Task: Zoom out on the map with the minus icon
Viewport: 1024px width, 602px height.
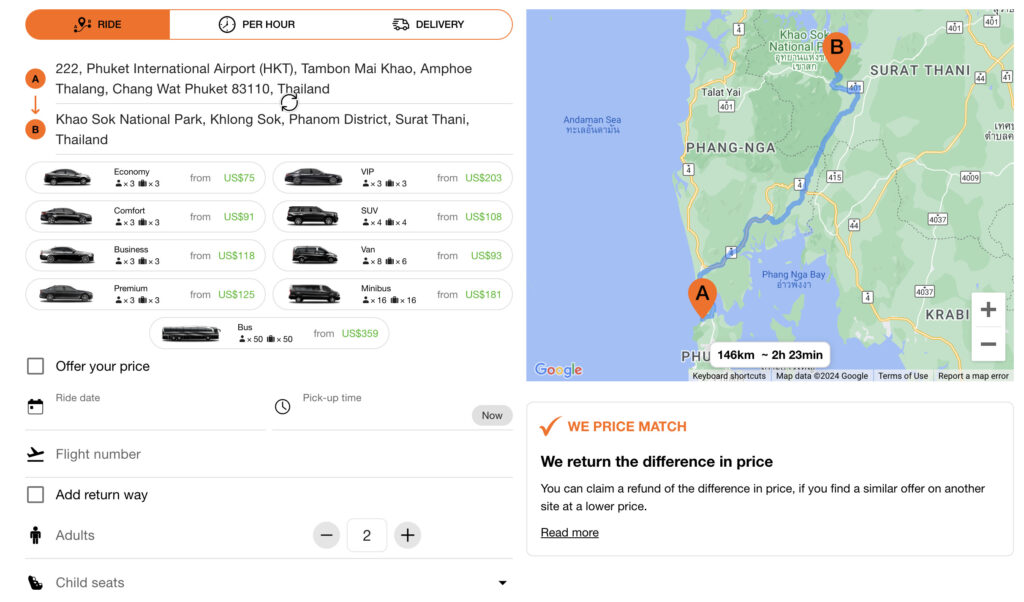Action: click(988, 344)
